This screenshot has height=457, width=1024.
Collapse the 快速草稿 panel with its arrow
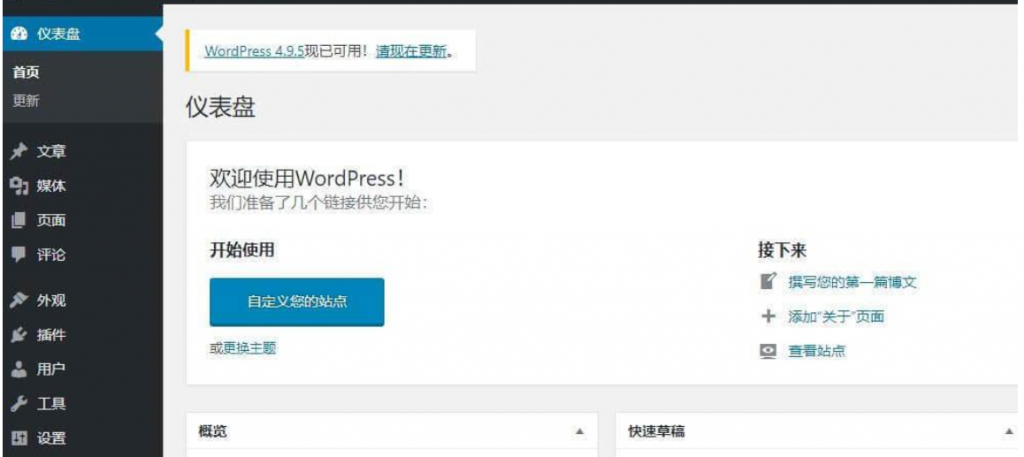pos(1008,432)
